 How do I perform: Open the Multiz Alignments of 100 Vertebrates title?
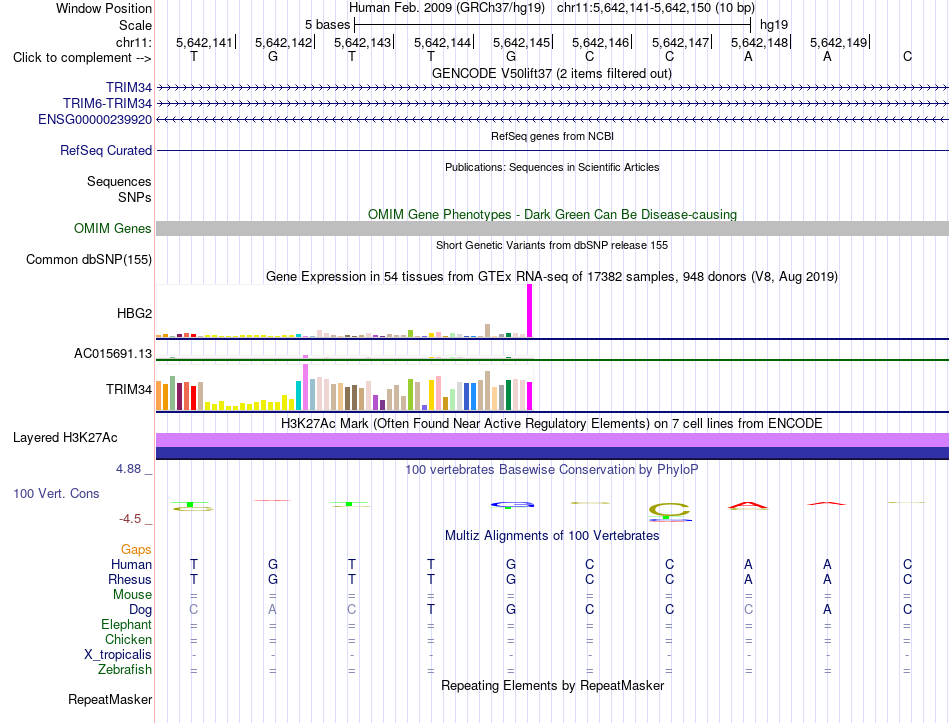pyautogui.click(x=552, y=536)
